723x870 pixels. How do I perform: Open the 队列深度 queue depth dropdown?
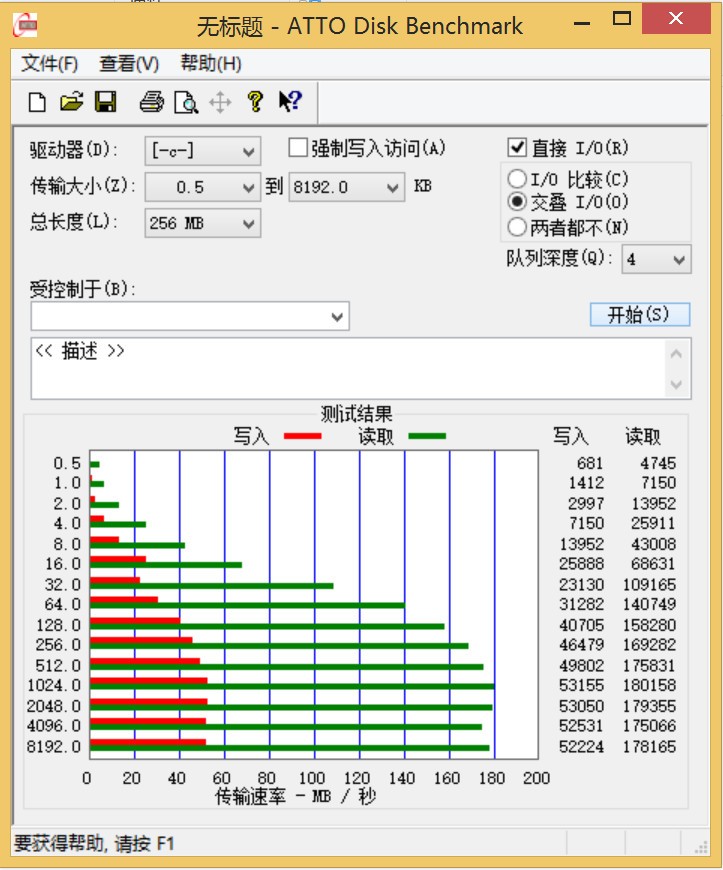coord(656,259)
